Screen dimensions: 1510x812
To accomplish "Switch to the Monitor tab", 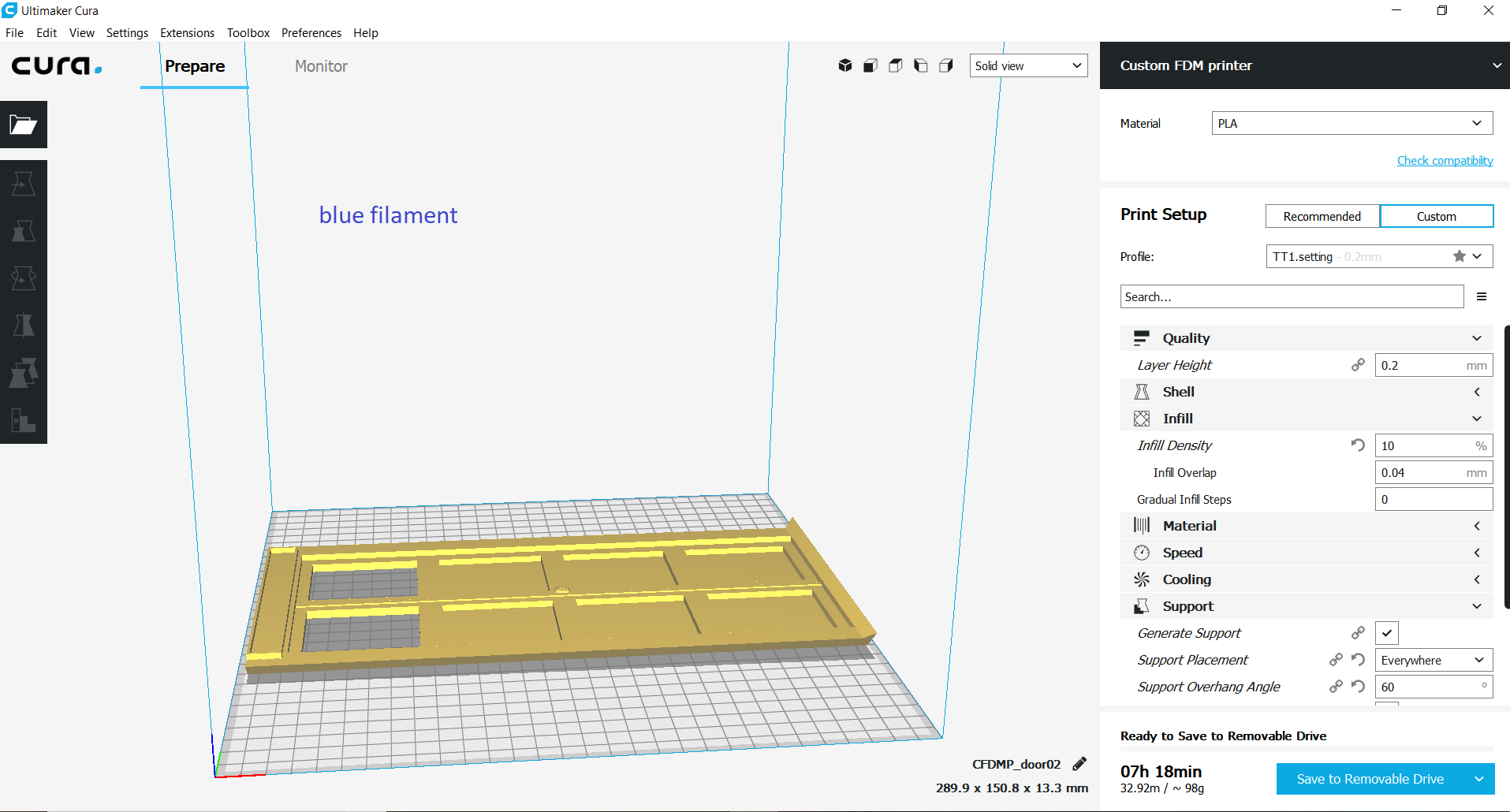I will coord(321,66).
